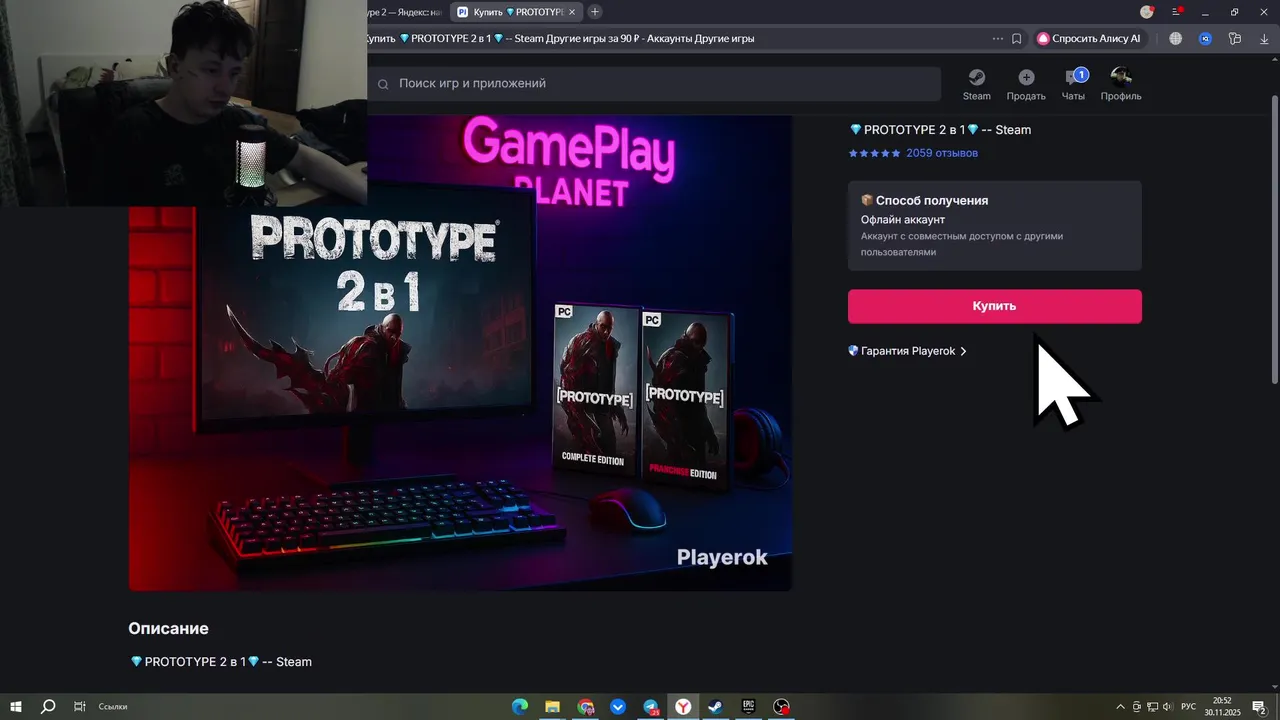
Task: Open Windows notification center
Action: point(1259,707)
